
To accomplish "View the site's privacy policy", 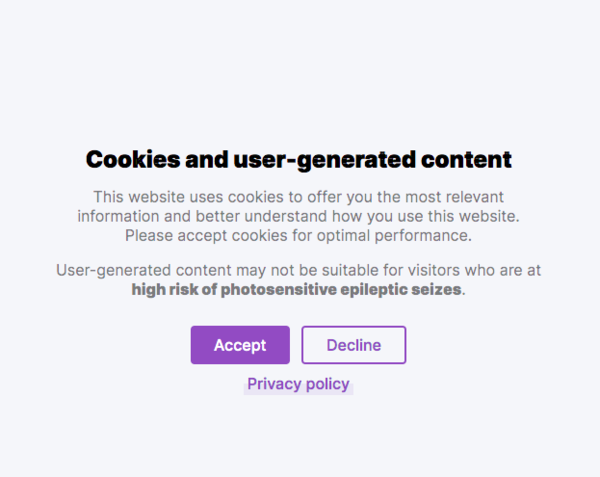I will pyautogui.click(x=298, y=384).
